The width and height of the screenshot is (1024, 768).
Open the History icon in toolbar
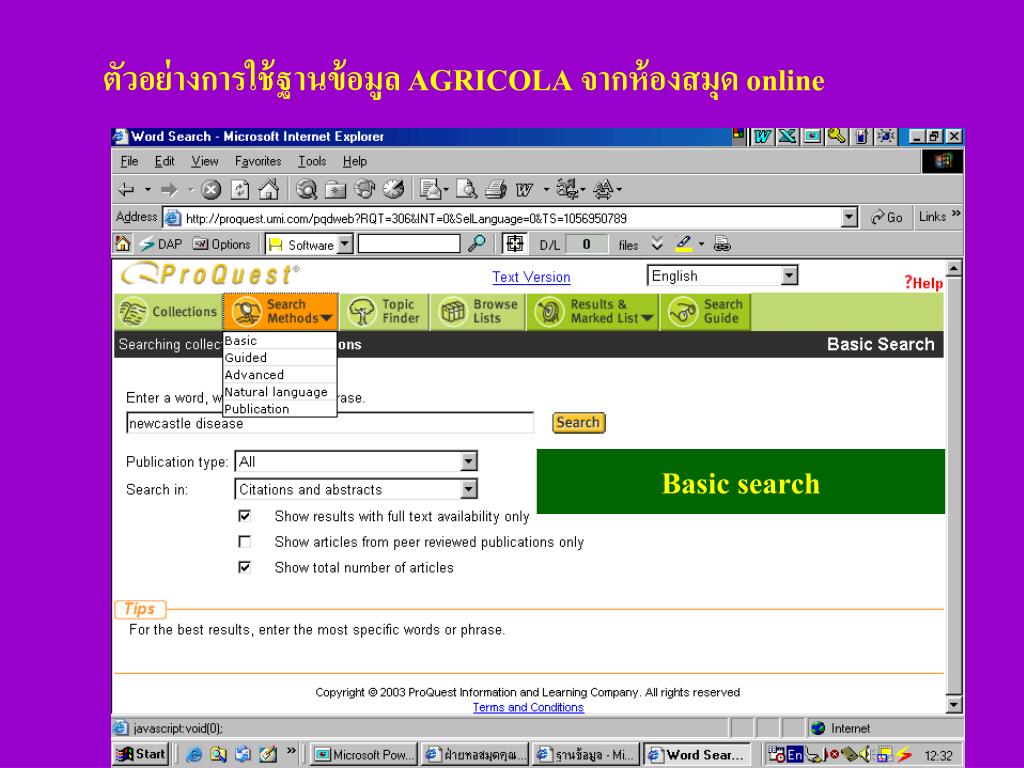393,190
